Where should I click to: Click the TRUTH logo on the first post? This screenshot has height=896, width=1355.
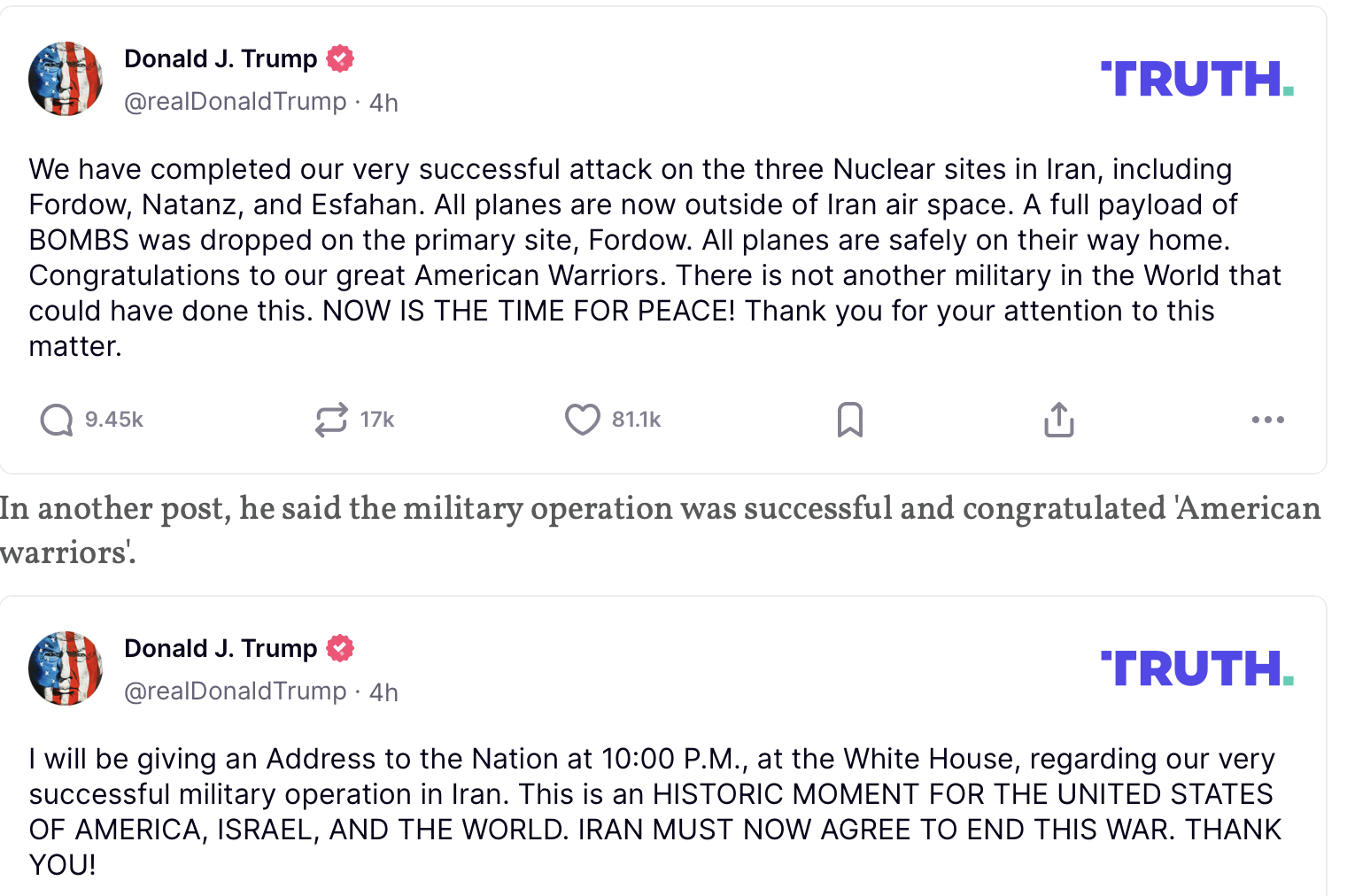(x=1196, y=79)
